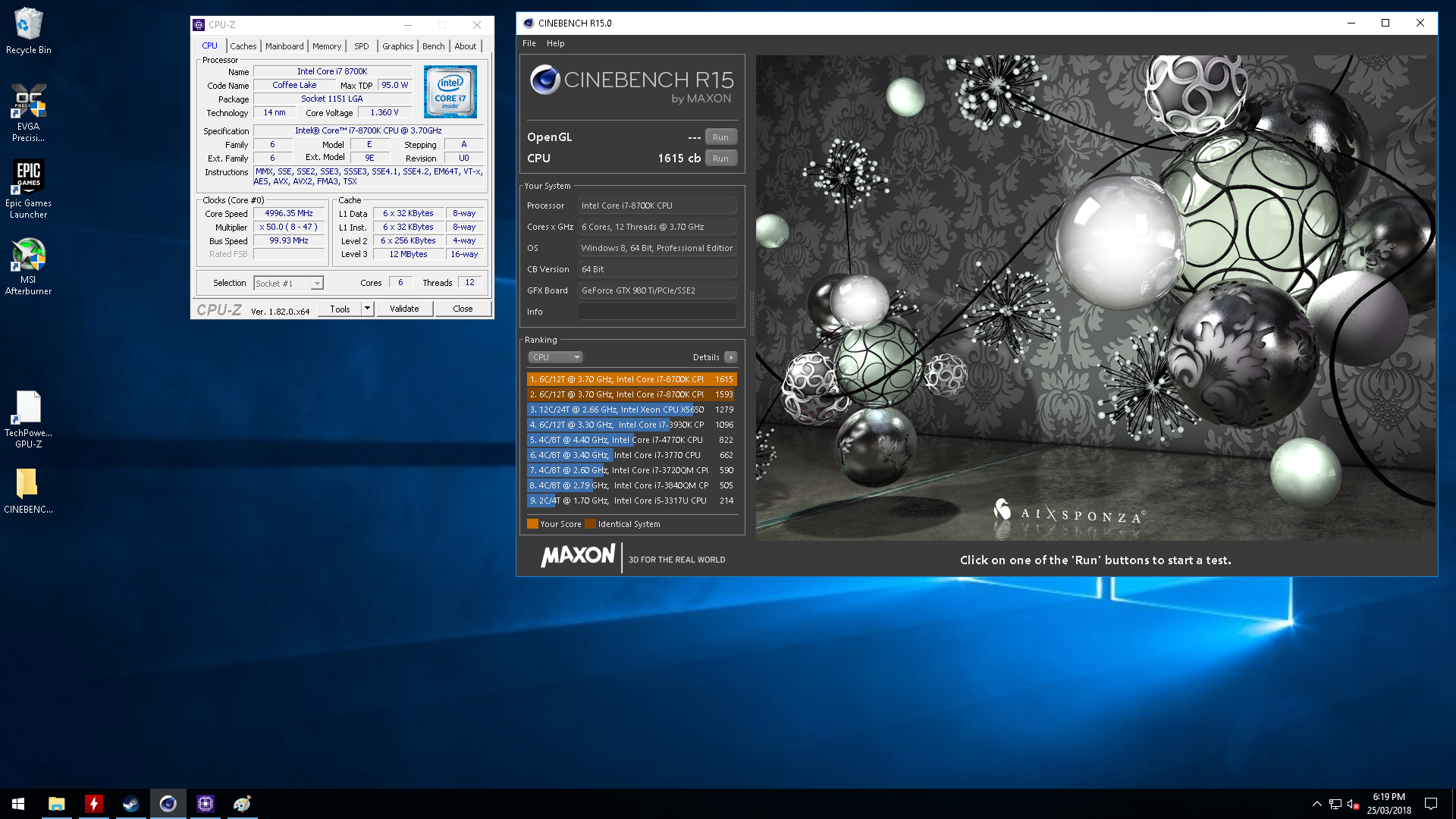Open Steam from the taskbar
Screen dimensions: 1456x819
point(130,804)
